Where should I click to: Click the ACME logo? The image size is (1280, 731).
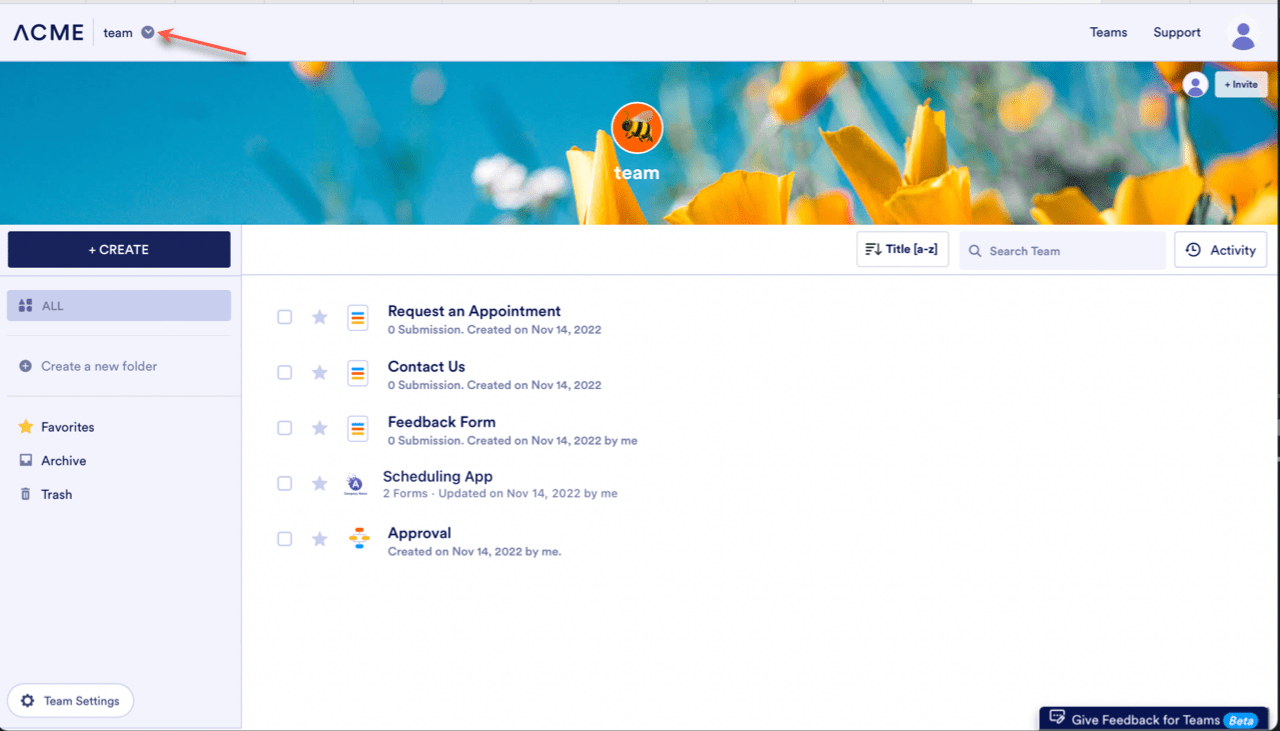point(48,32)
